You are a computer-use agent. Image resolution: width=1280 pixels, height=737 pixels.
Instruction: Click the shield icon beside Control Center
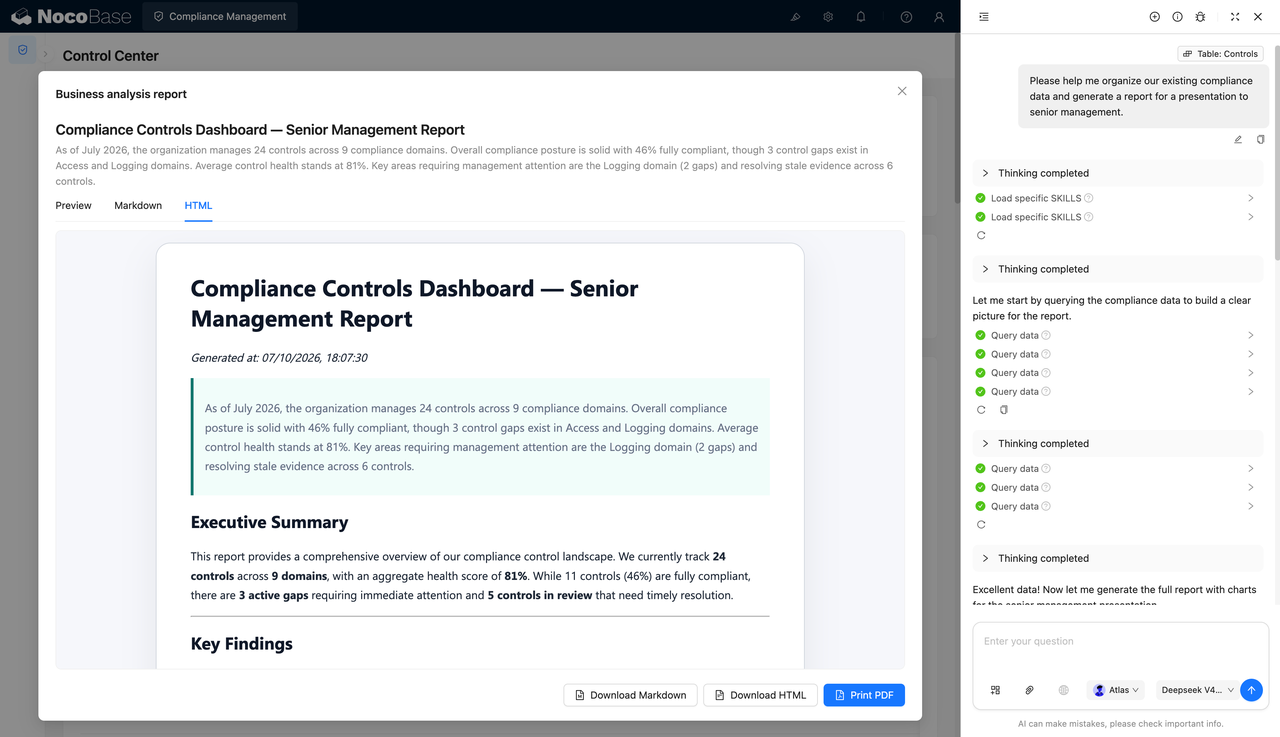23,50
